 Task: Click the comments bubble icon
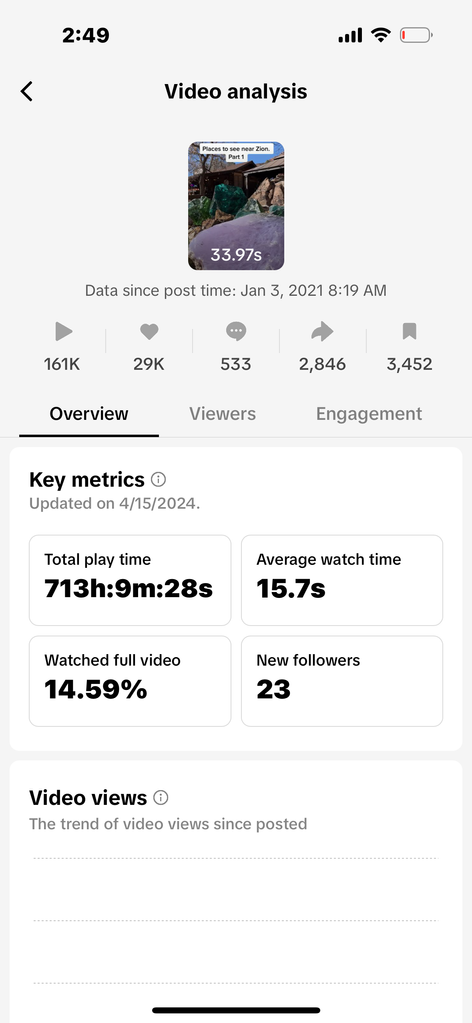236,332
